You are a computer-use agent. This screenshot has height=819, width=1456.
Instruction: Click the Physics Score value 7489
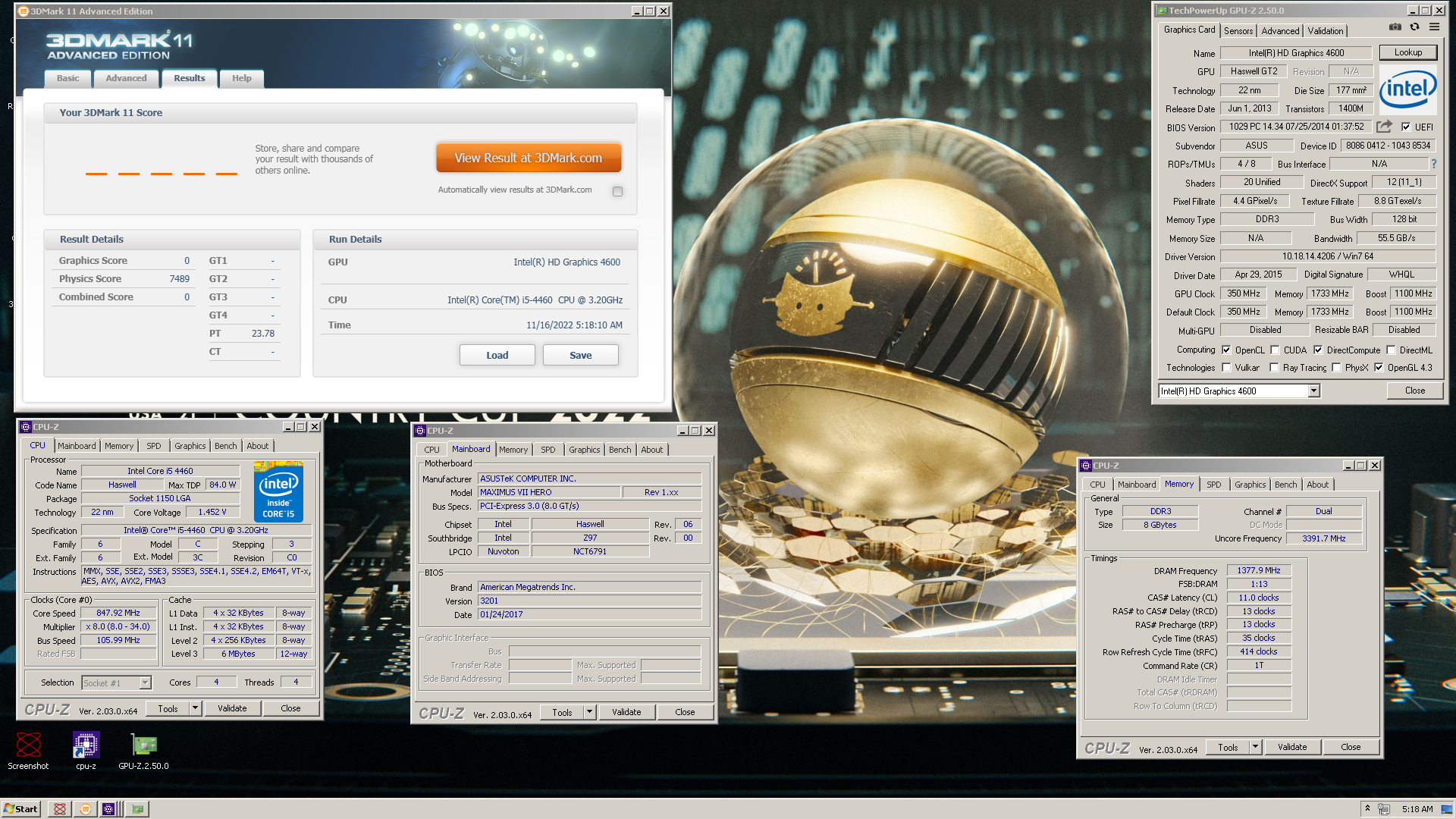(179, 278)
